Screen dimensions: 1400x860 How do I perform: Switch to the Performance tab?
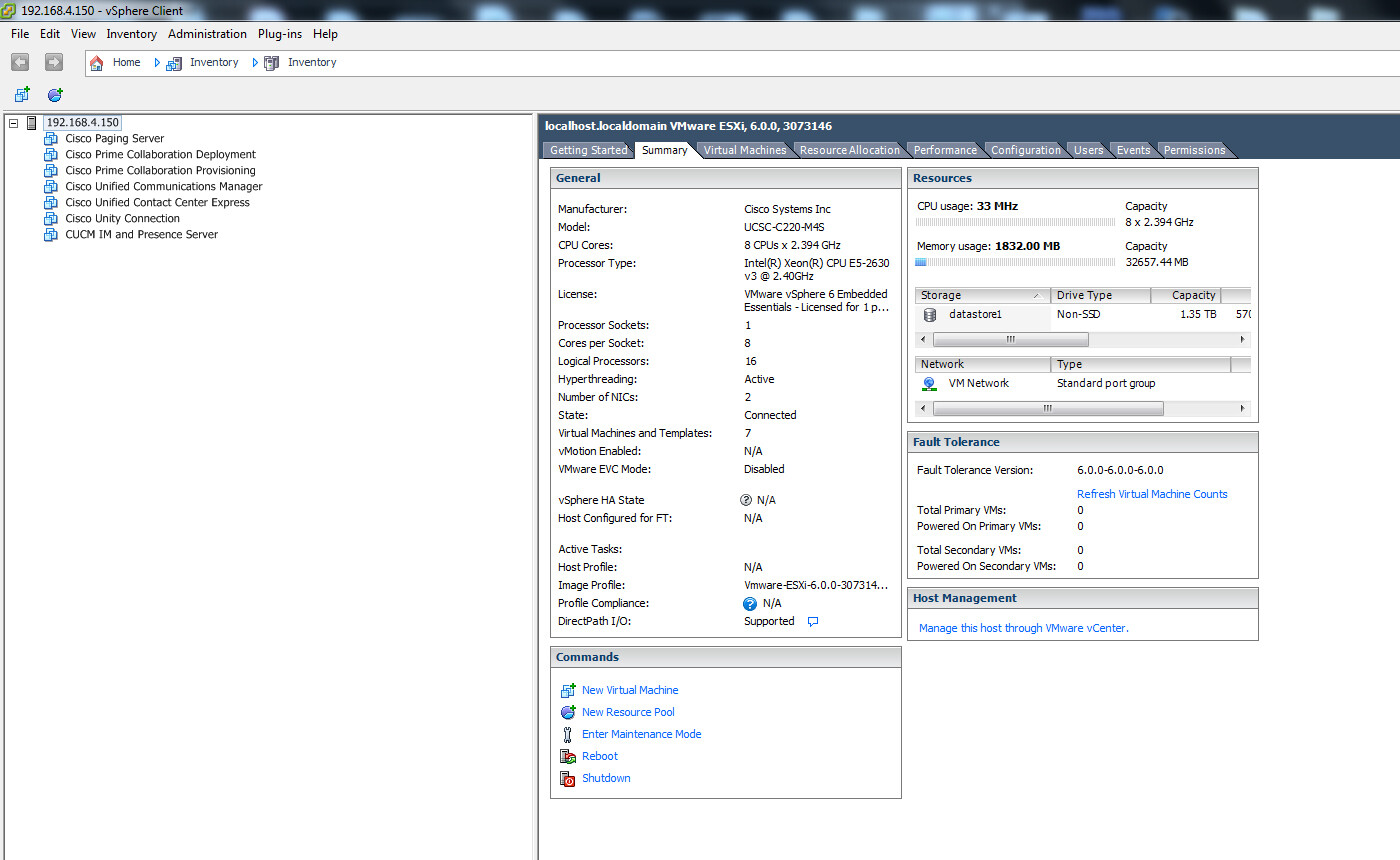pyautogui.click(x=944, y=149)
